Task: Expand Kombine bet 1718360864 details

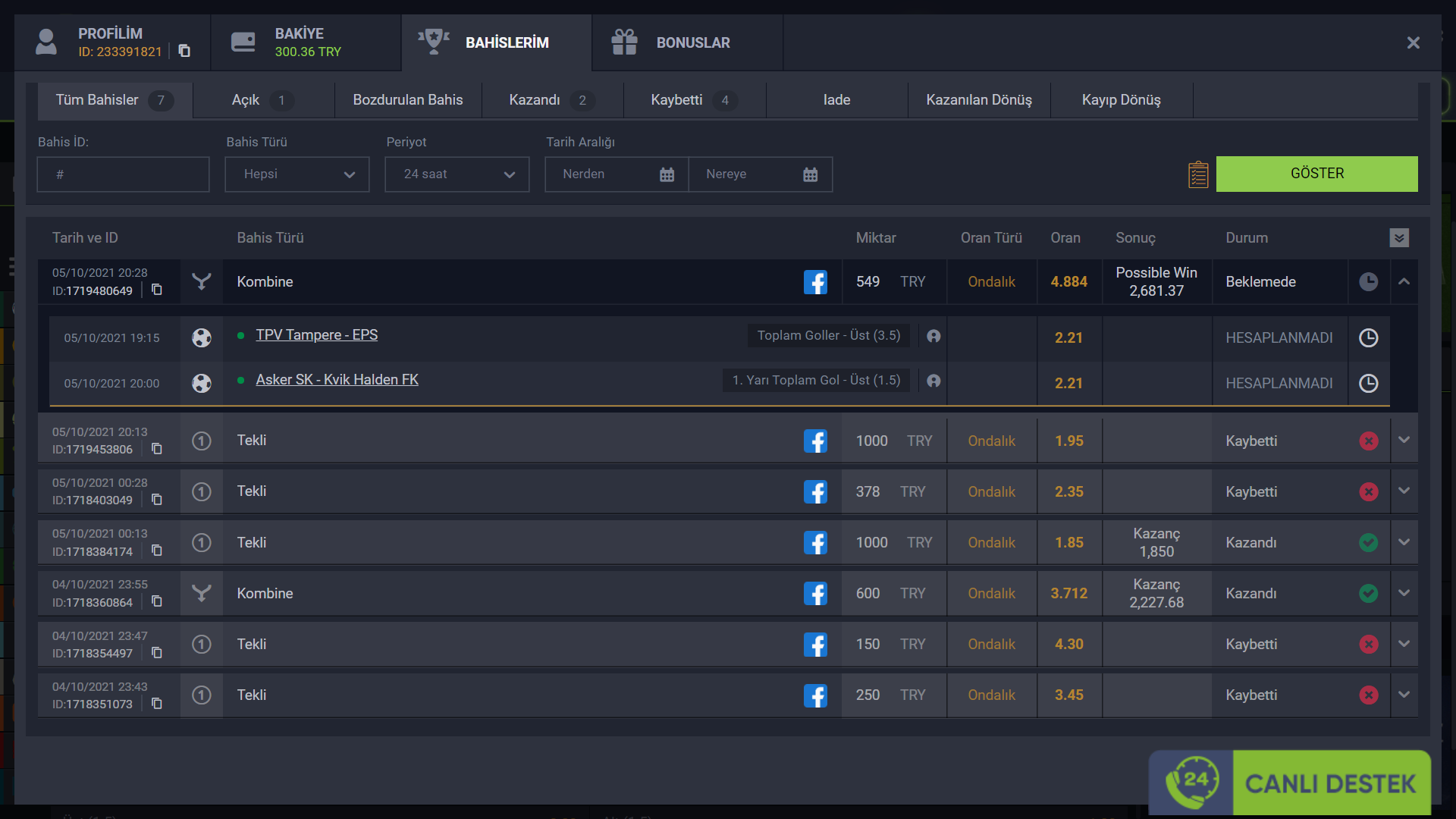Action: 1404,593
